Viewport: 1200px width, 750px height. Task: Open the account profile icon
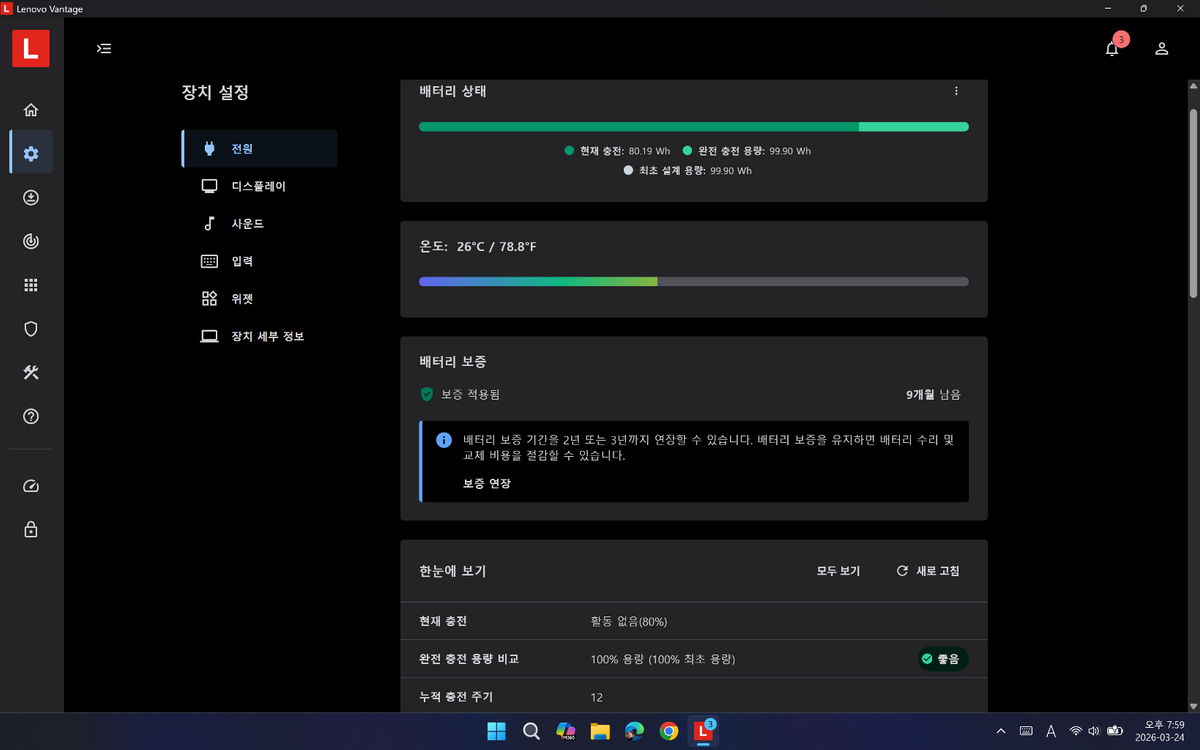(1161, 47)
